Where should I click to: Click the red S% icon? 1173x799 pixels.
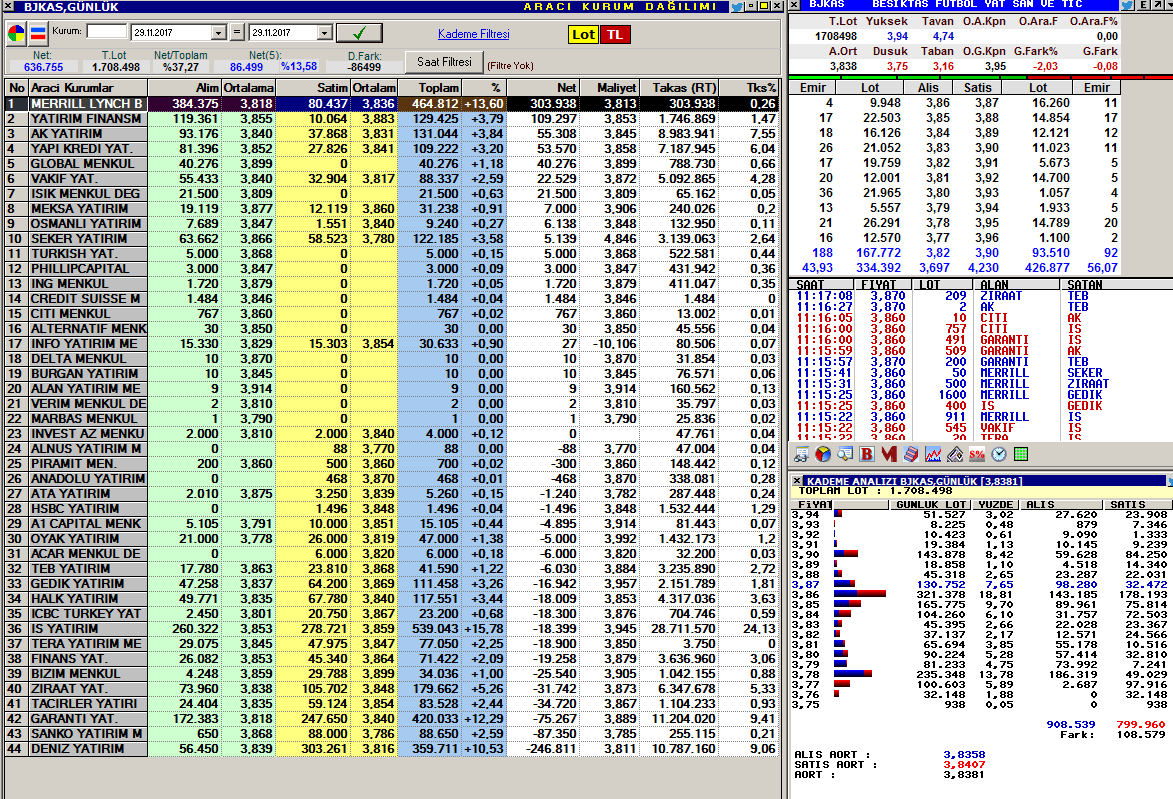click(977, 454)
